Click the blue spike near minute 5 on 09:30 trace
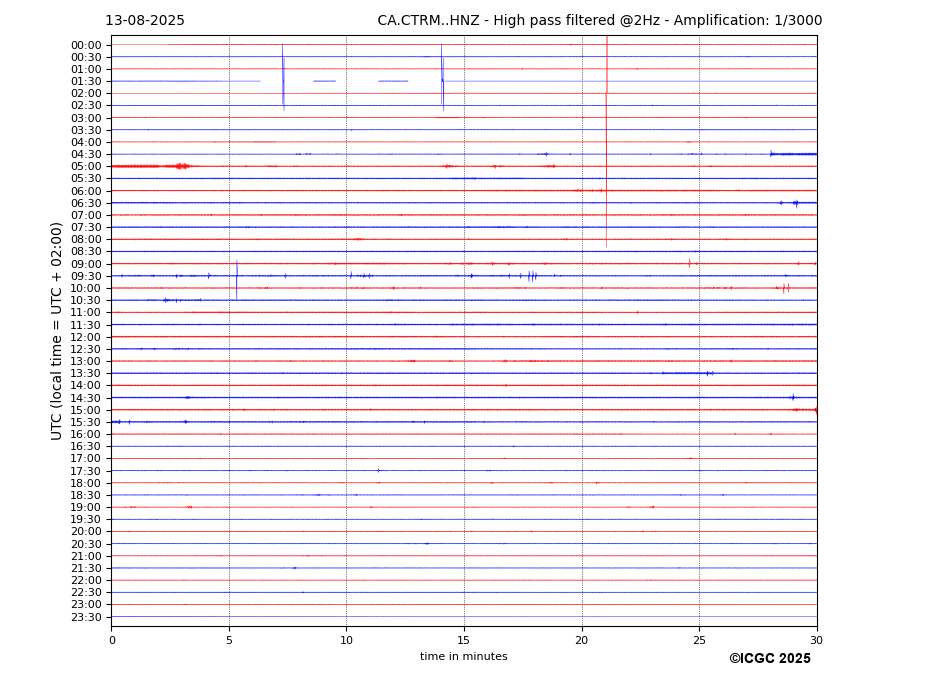This screenshot has height=696, width=927. click(x=236, y=280)
